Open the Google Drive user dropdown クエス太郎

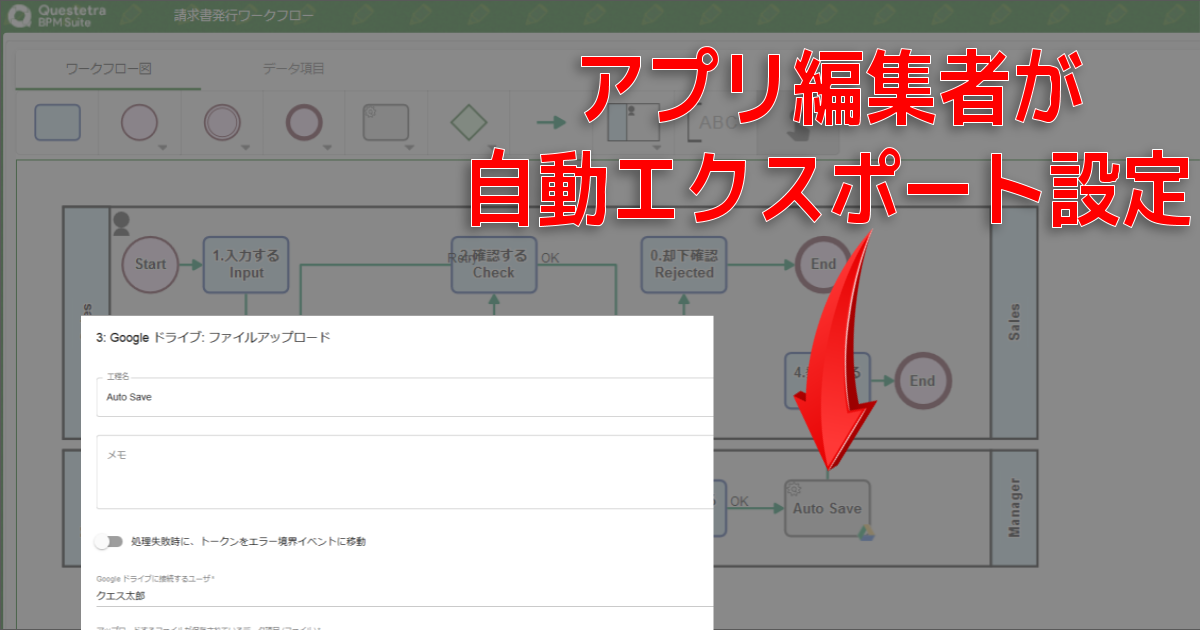[x=405, y=595]
